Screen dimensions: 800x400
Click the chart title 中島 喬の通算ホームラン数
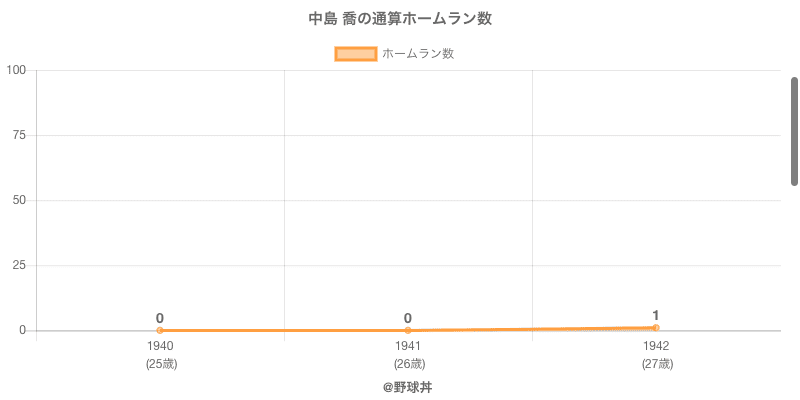(x=400, y=19)
